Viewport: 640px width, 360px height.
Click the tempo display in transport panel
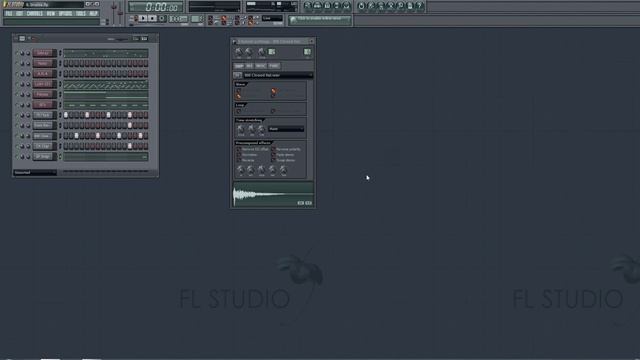coord(178,19)
